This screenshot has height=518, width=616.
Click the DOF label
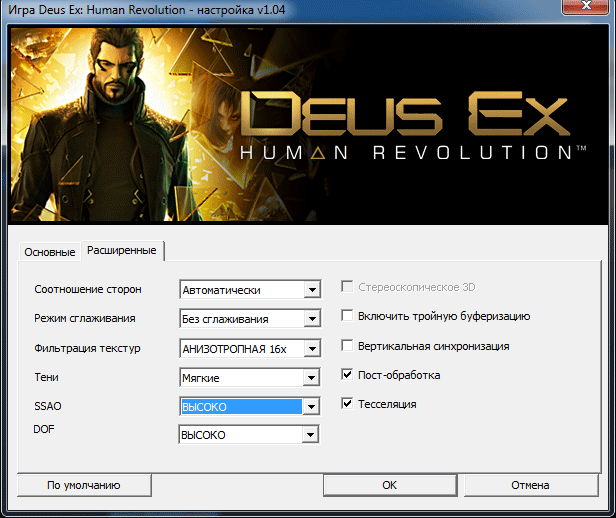pyautogui.click(x=44, y=429)
